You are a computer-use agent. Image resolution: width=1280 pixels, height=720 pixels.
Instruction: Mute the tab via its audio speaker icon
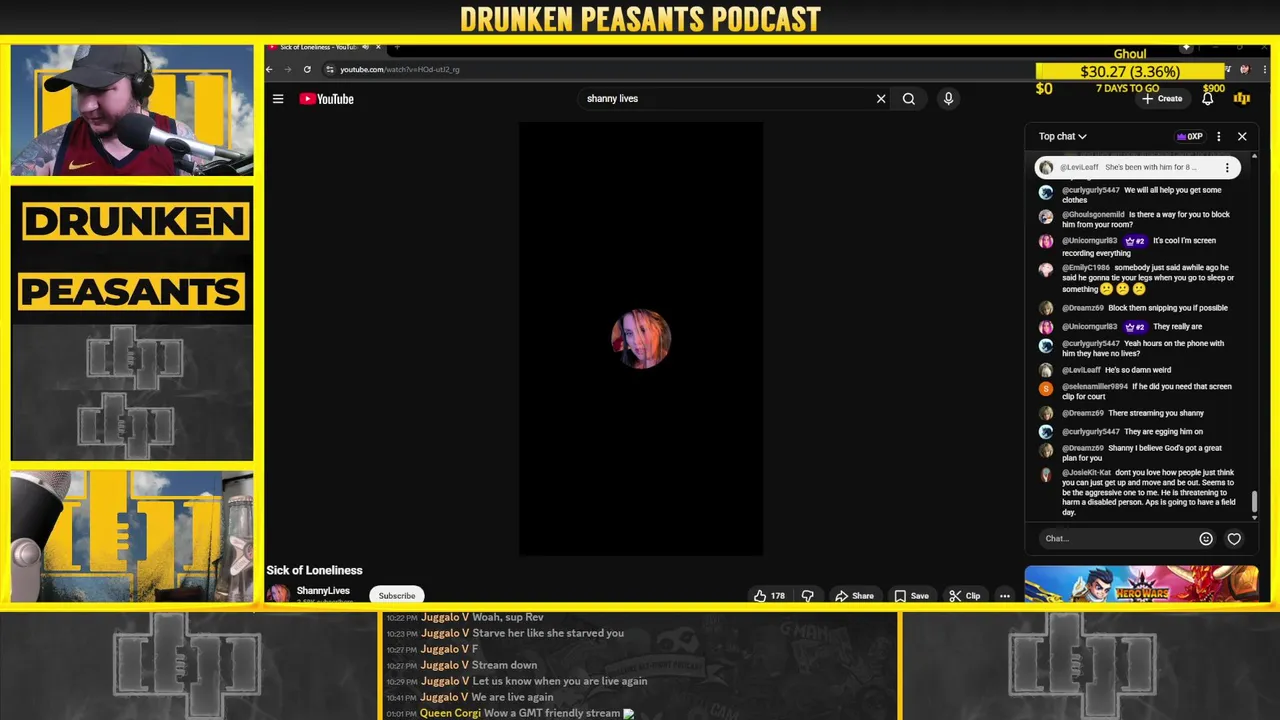coord(365,47)
